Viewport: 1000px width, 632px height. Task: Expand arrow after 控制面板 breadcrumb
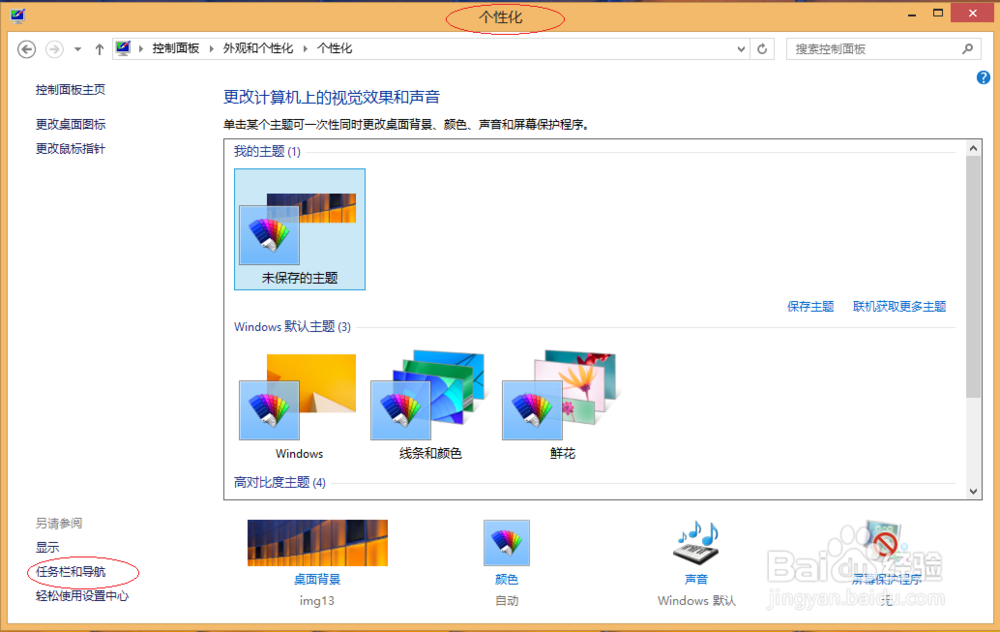pyautogui.click(x=211, y=48)
